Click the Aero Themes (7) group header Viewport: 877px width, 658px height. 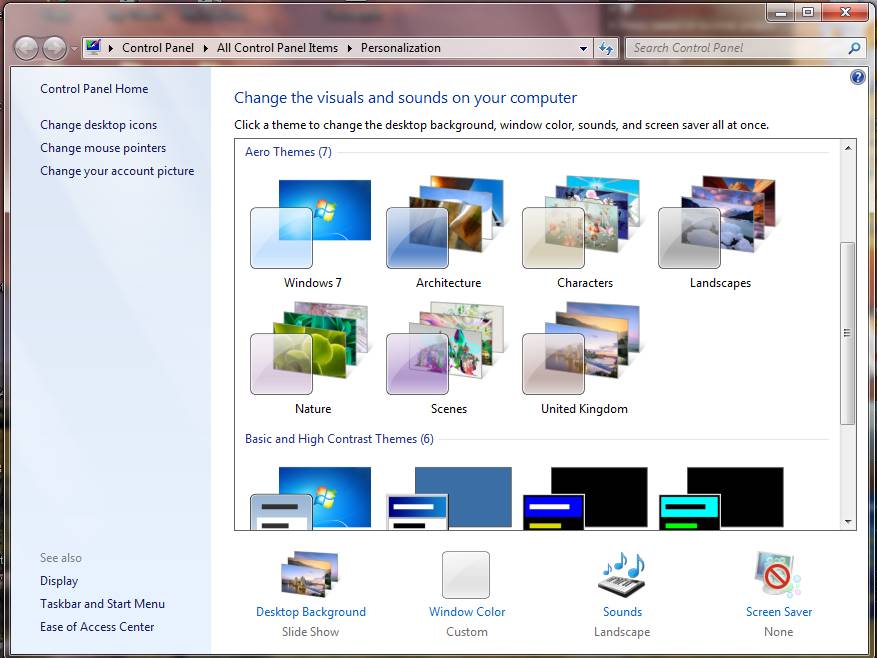click(x=288, y=152)
